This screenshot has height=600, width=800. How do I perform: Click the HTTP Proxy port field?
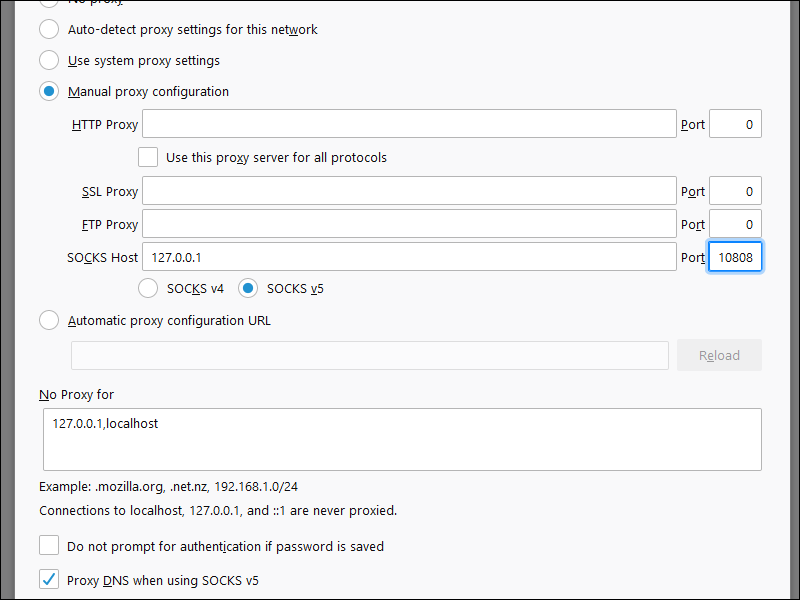pyautogui.click(x=735, y=124)
